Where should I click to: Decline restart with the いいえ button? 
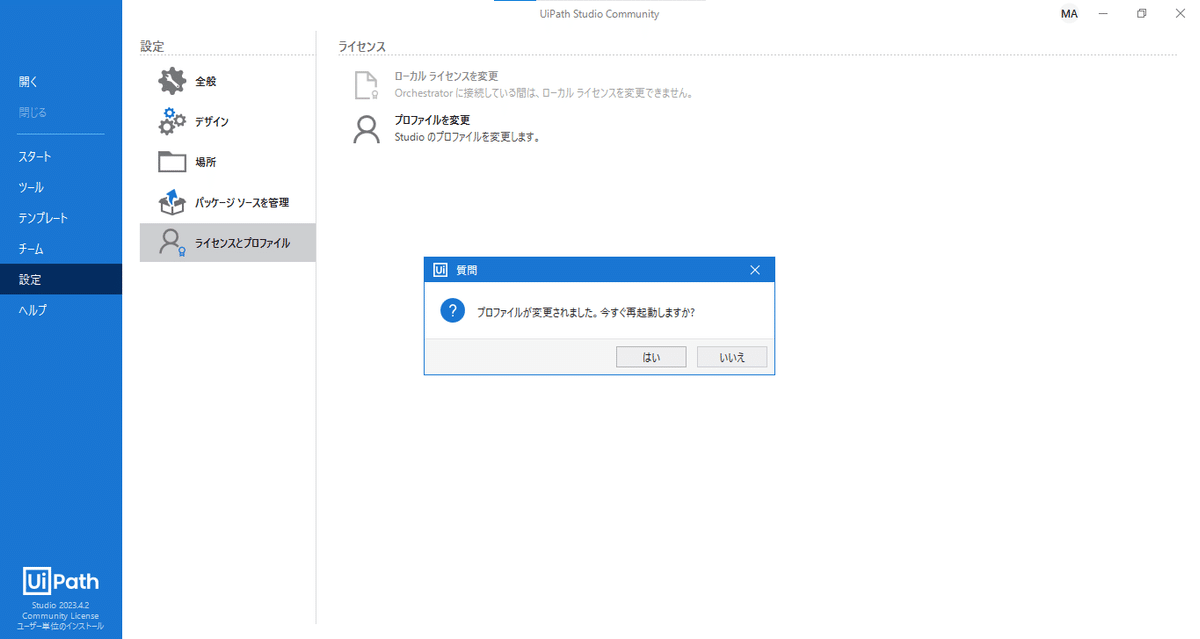pos(732,357)
